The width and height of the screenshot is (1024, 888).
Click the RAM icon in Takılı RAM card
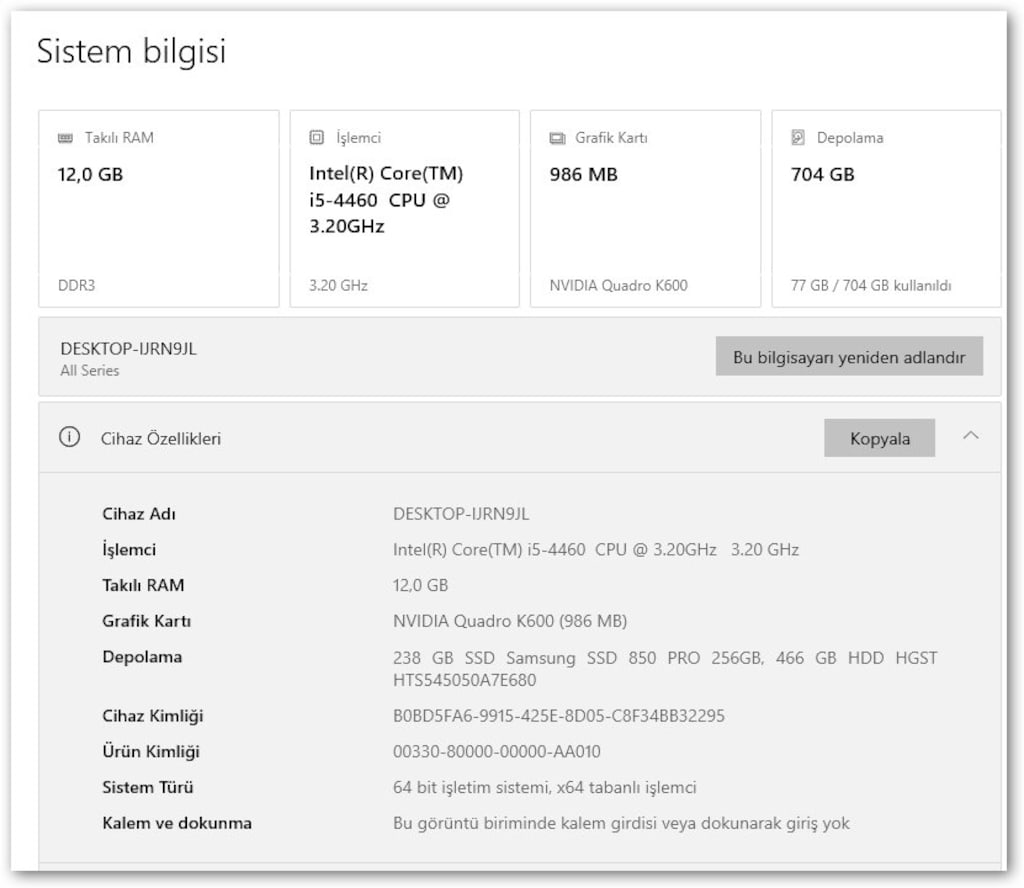click(65, 138)
